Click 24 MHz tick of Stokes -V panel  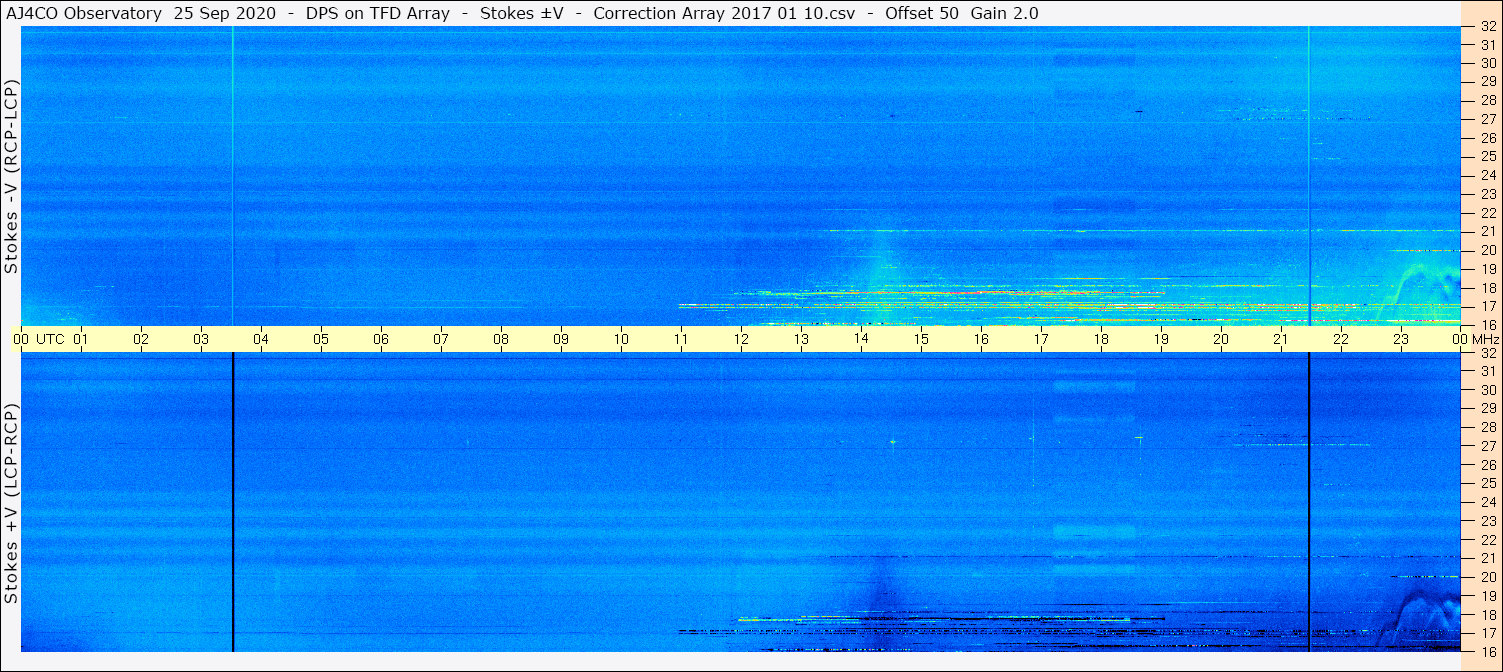pos(1487,175)
